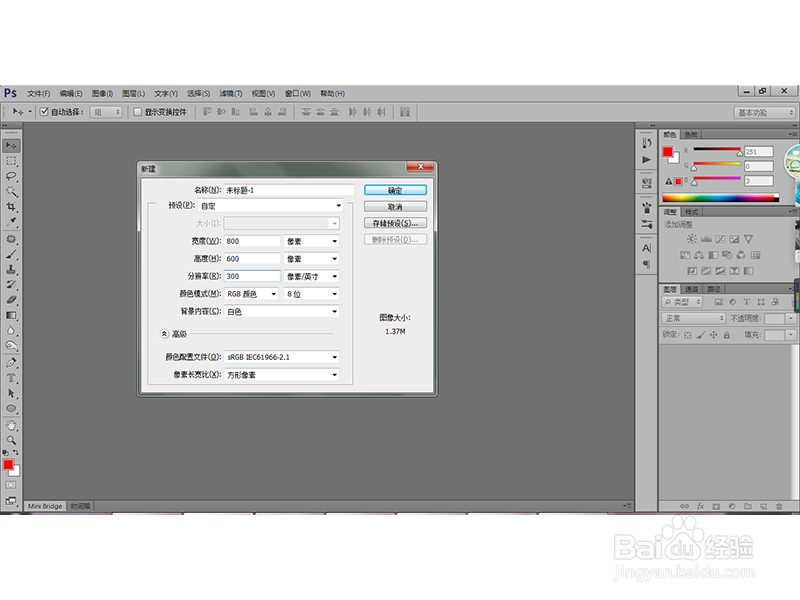Open the height unit dropdown
800x600 pixels.
[x=311, y=259]
